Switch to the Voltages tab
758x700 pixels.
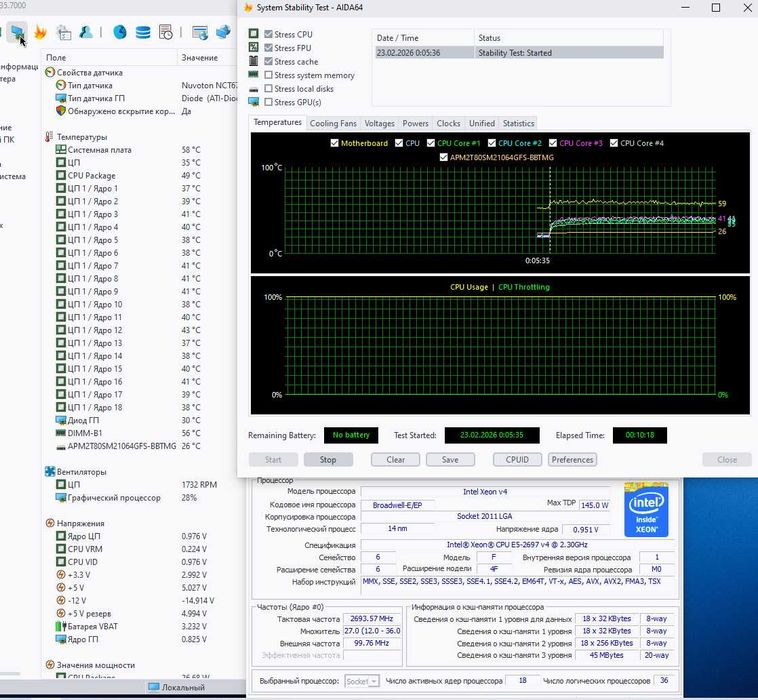tap(379, 123)
